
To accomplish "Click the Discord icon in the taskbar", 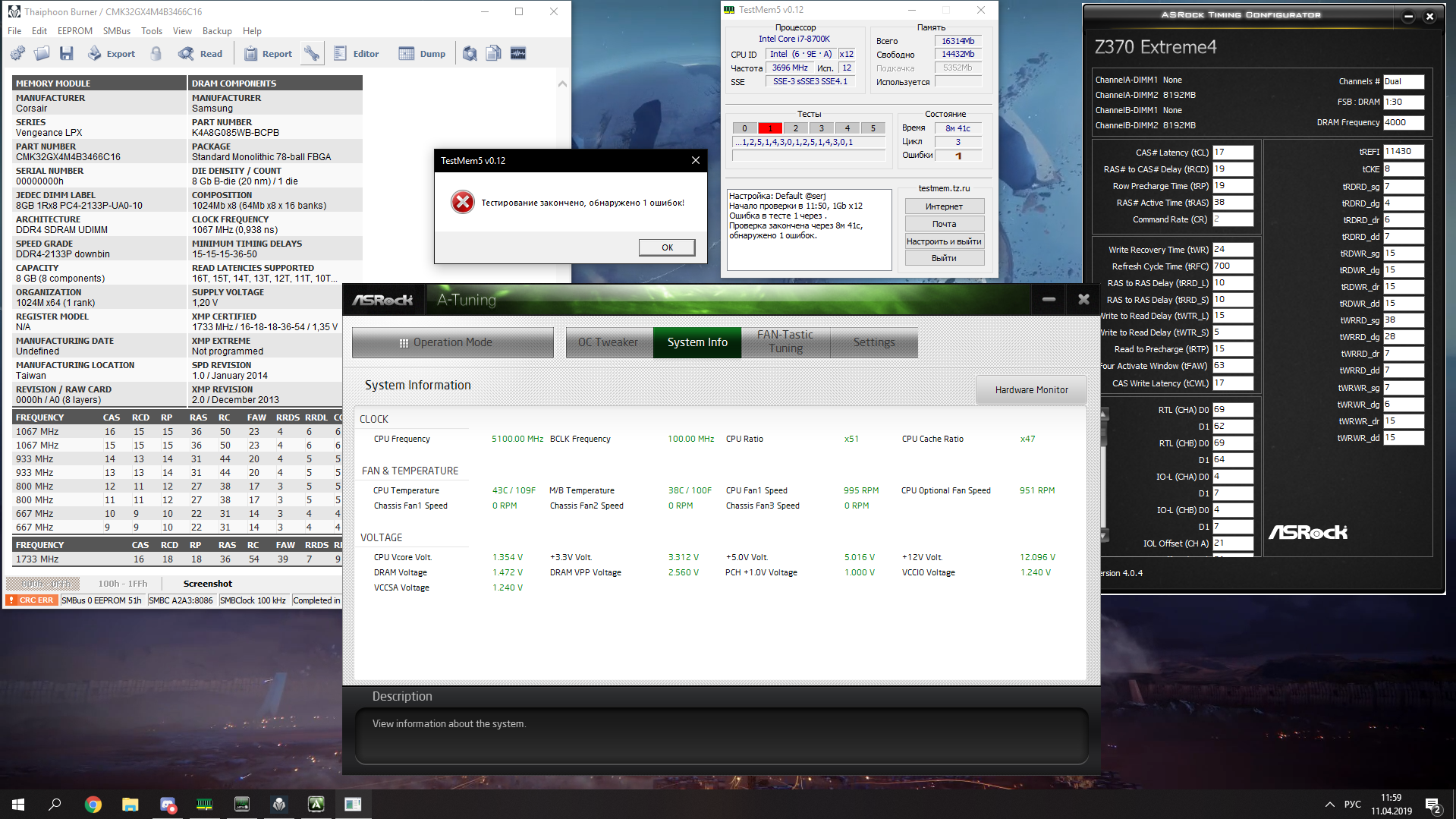I will coord(168,805).
